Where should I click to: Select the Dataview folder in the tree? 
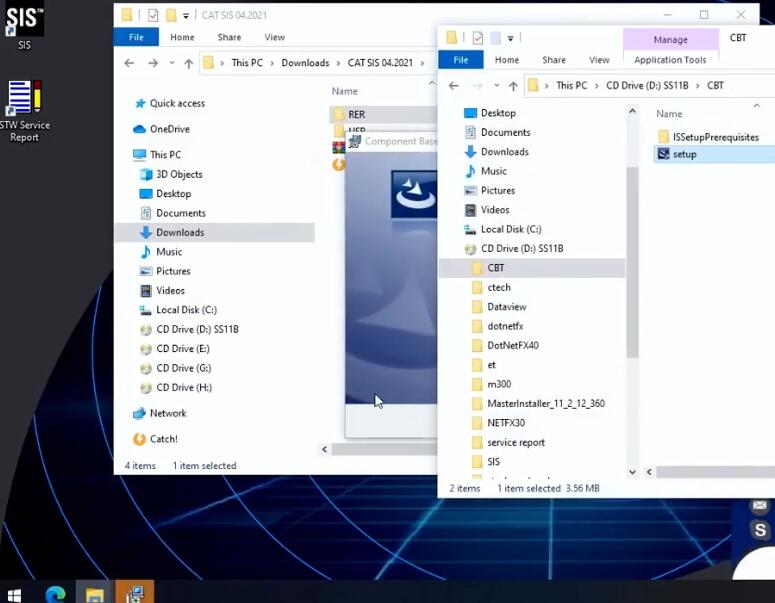click(x=506, y=307)
